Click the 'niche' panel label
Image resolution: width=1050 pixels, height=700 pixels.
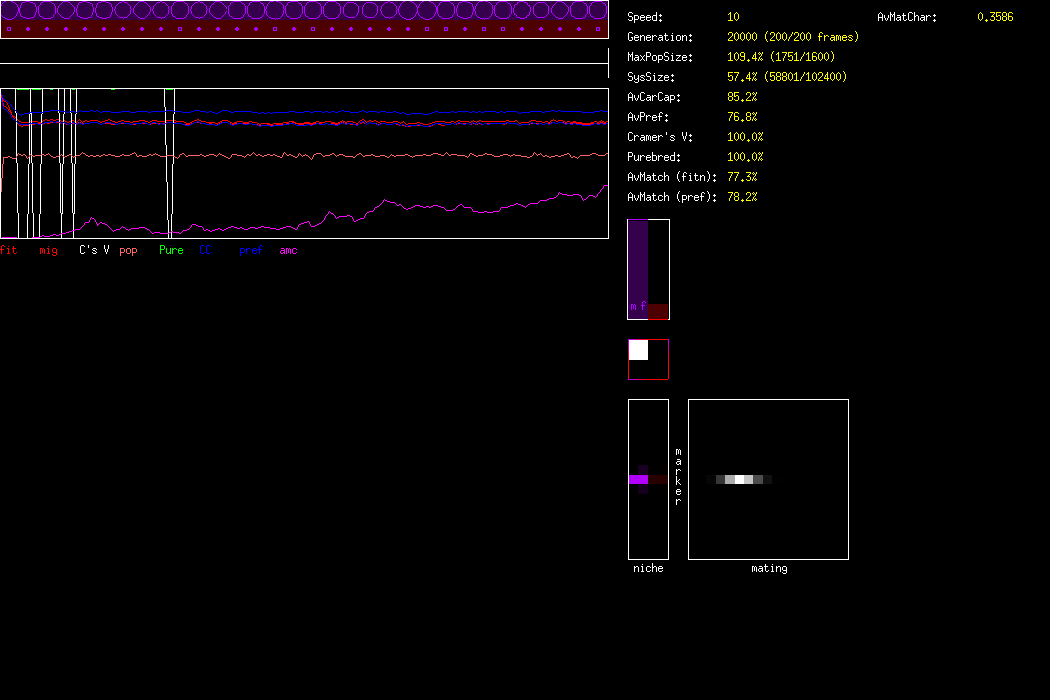648,568
